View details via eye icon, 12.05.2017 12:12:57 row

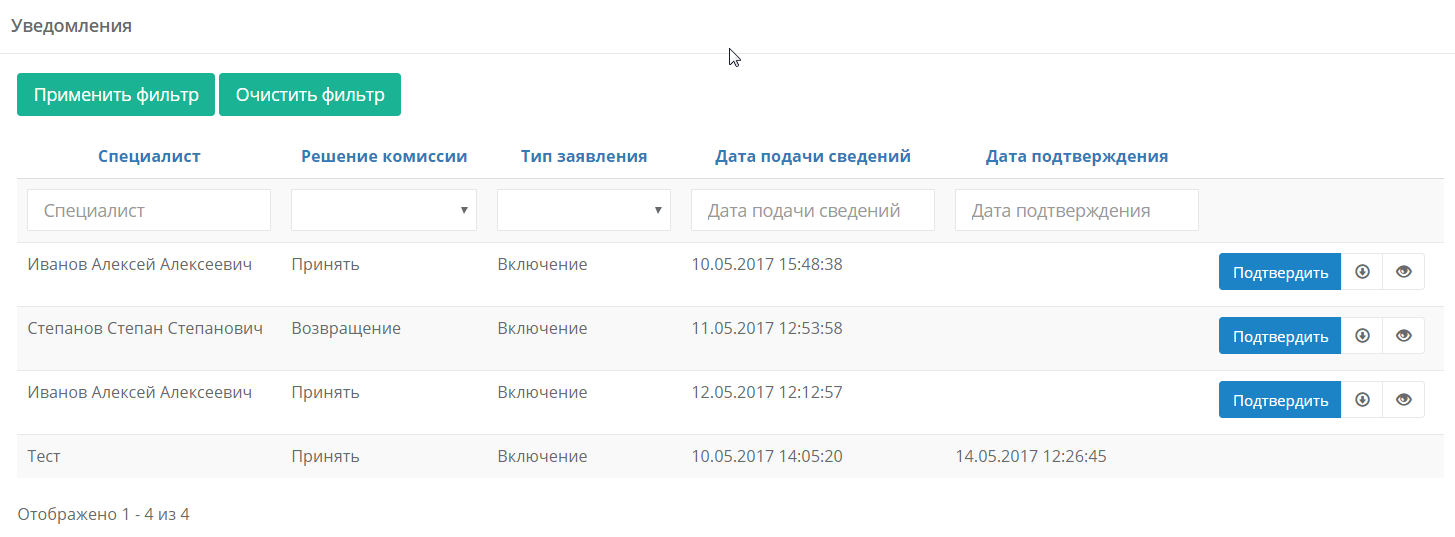click(1404, 400)
